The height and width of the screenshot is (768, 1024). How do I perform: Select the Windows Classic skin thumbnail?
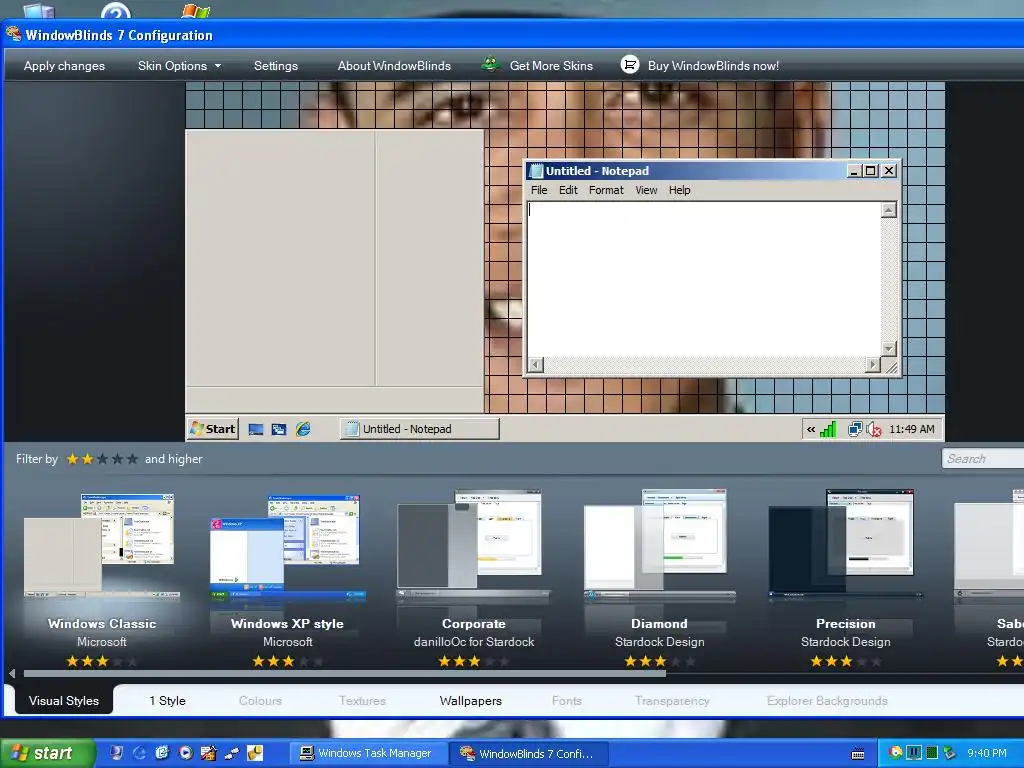[x=101, y=546]
